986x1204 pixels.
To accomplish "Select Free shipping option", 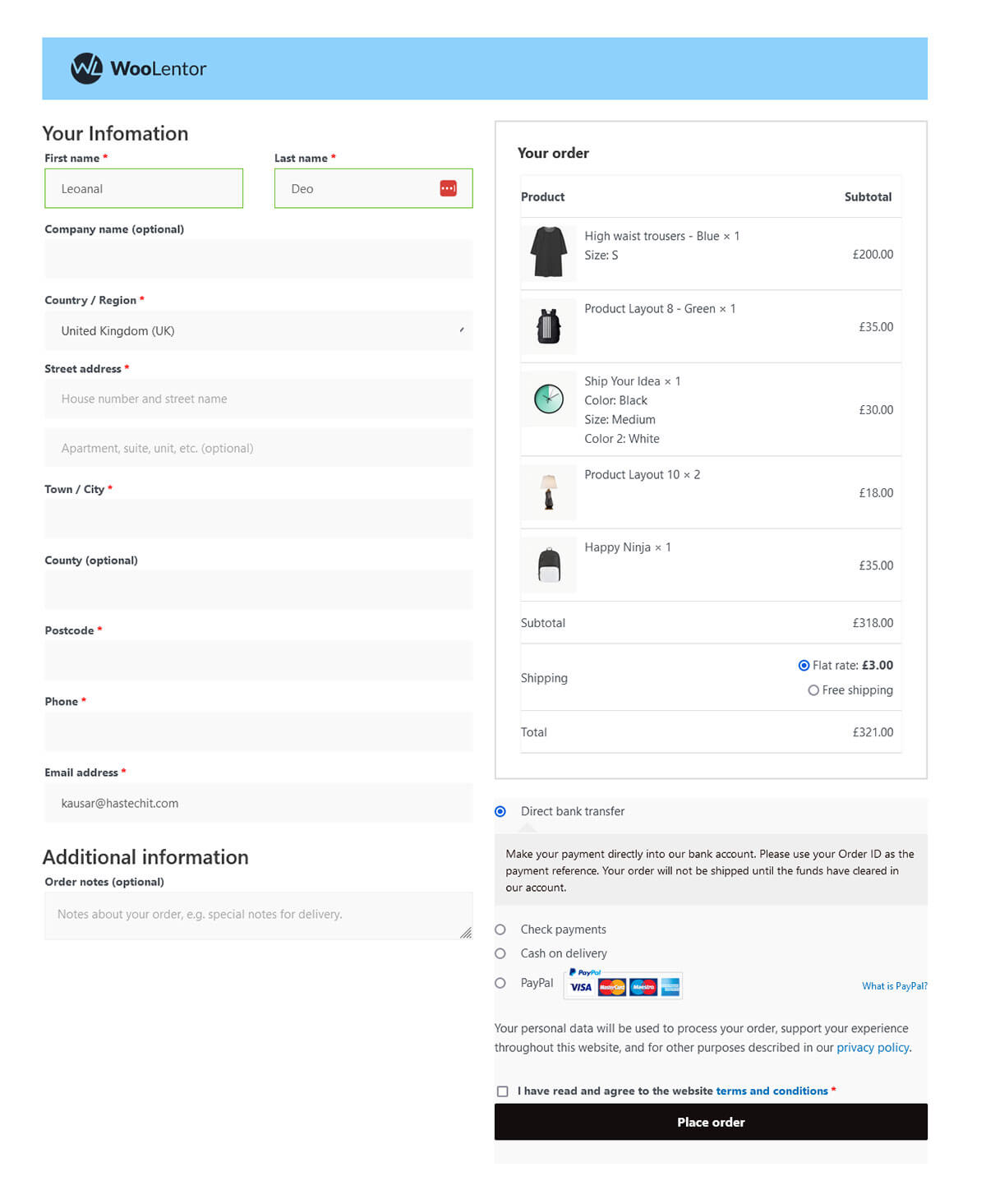I will click(x=813, y=690).
